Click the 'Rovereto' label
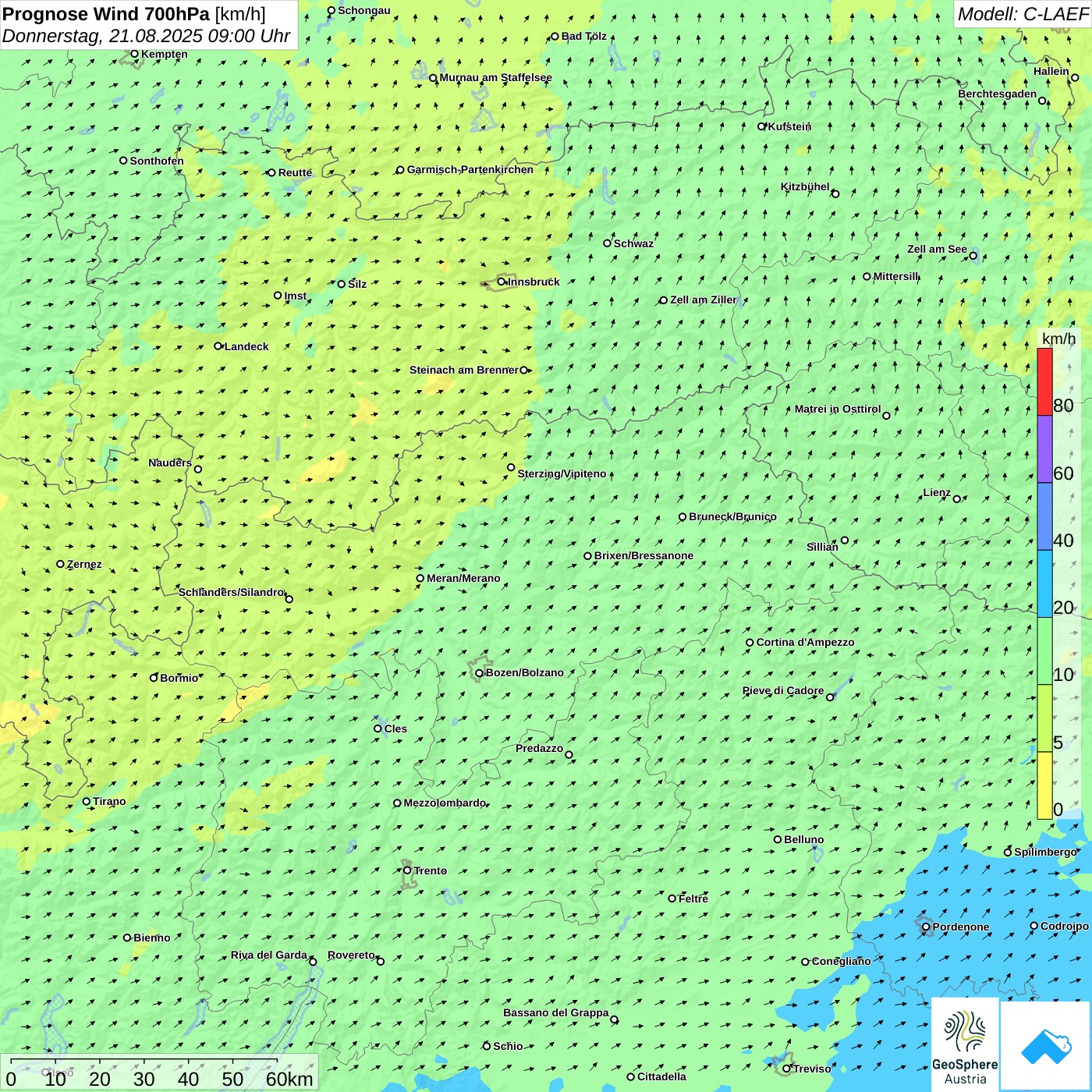 point(351,955)
